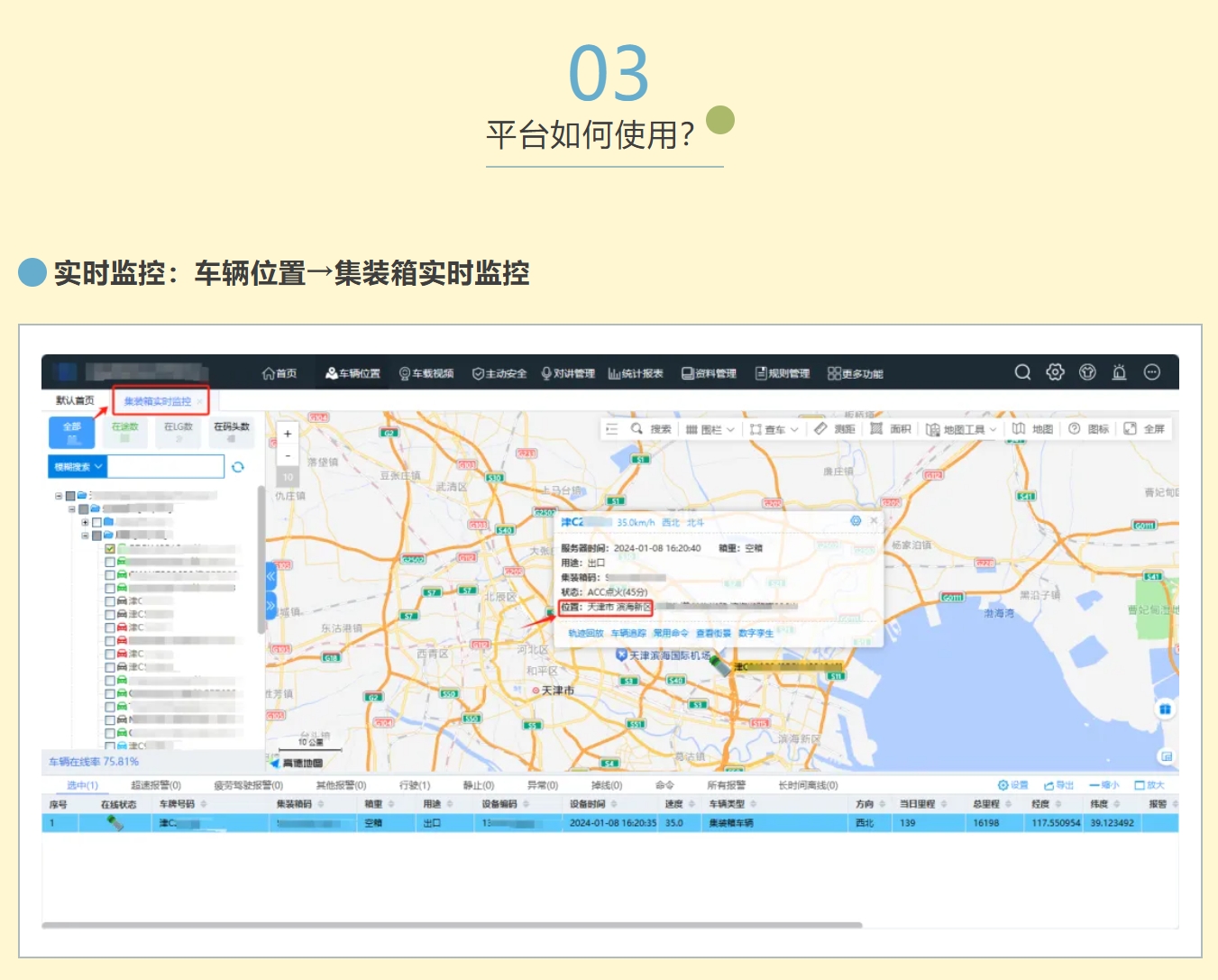Screen dimensions: 1218x980
Task: Open the 车载视频 menu
Action: [x=426, y=373]
